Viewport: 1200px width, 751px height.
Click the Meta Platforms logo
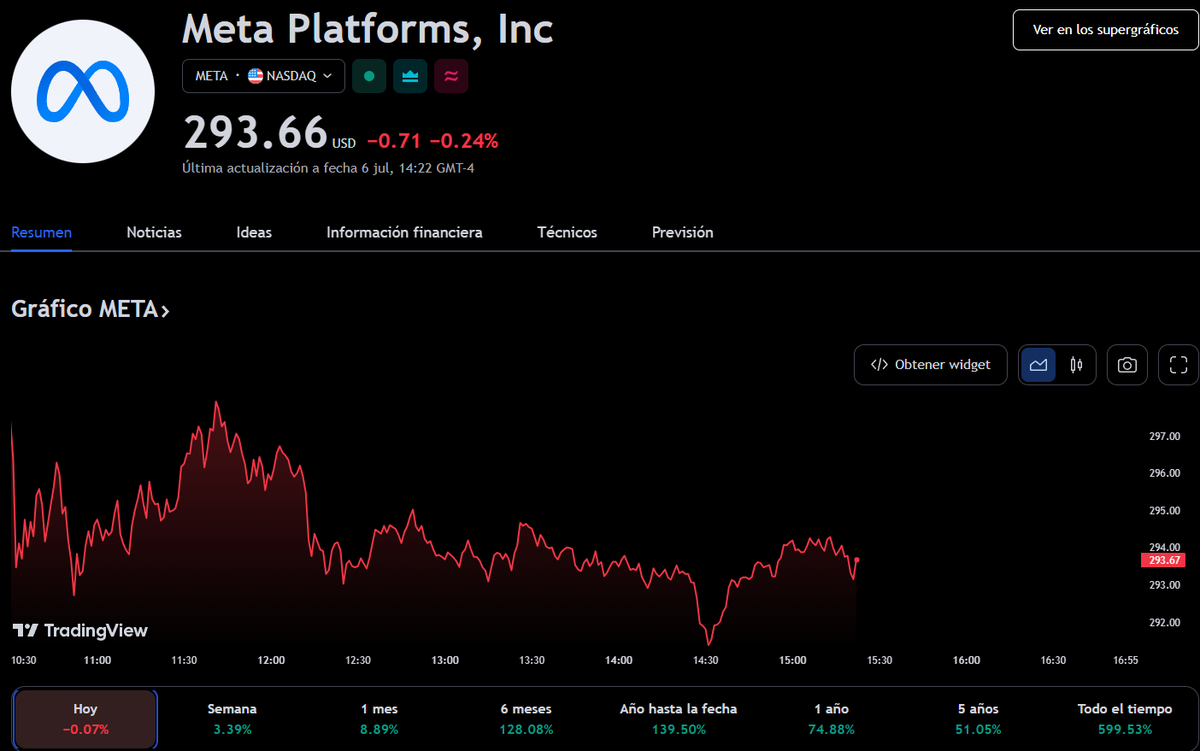tap(83, 91)
